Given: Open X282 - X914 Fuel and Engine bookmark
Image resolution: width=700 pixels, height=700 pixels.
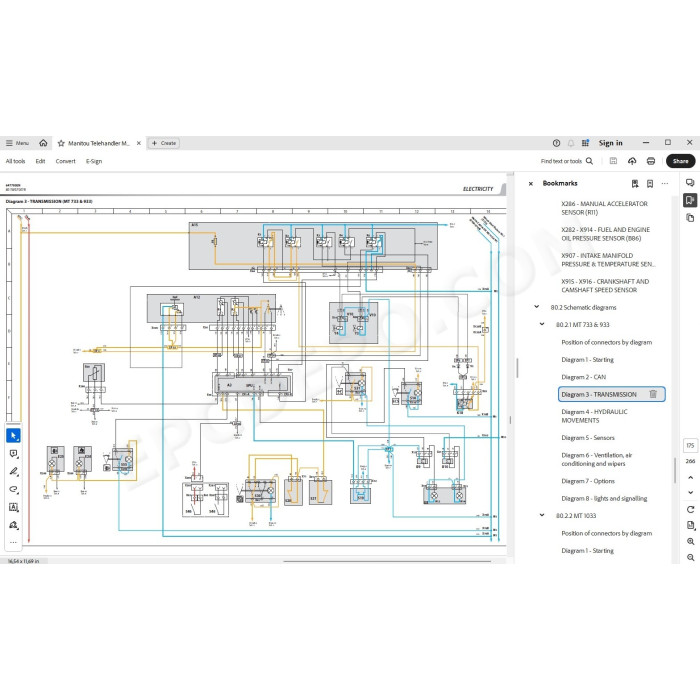Looking at the screenshot, I should click(x=605, y=234).
